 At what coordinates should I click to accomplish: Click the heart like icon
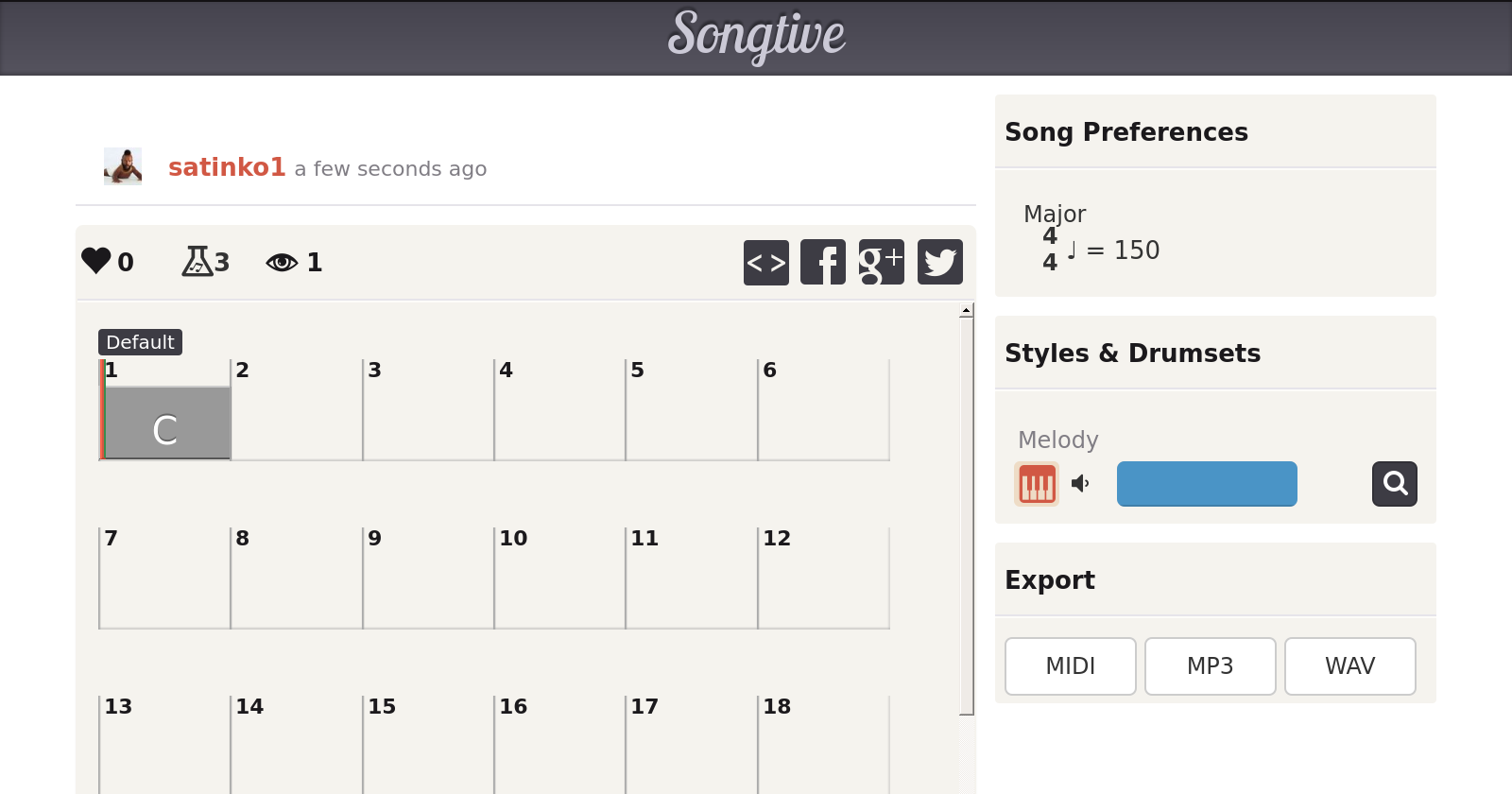pyautogui.click(x=96, y=261)
